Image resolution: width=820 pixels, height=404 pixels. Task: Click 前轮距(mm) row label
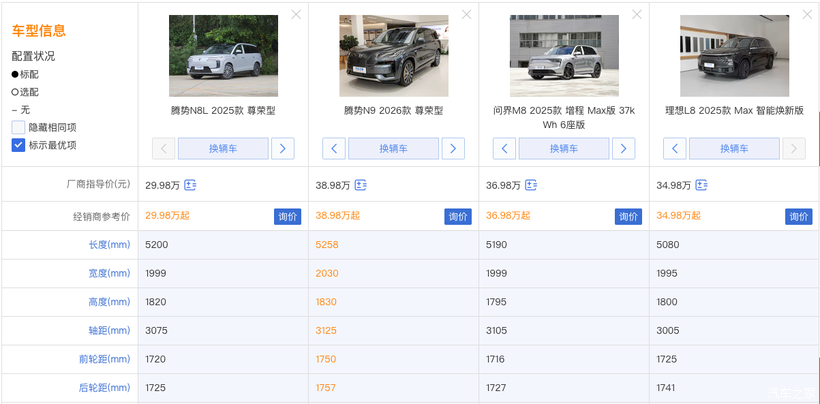pos(105,360)
